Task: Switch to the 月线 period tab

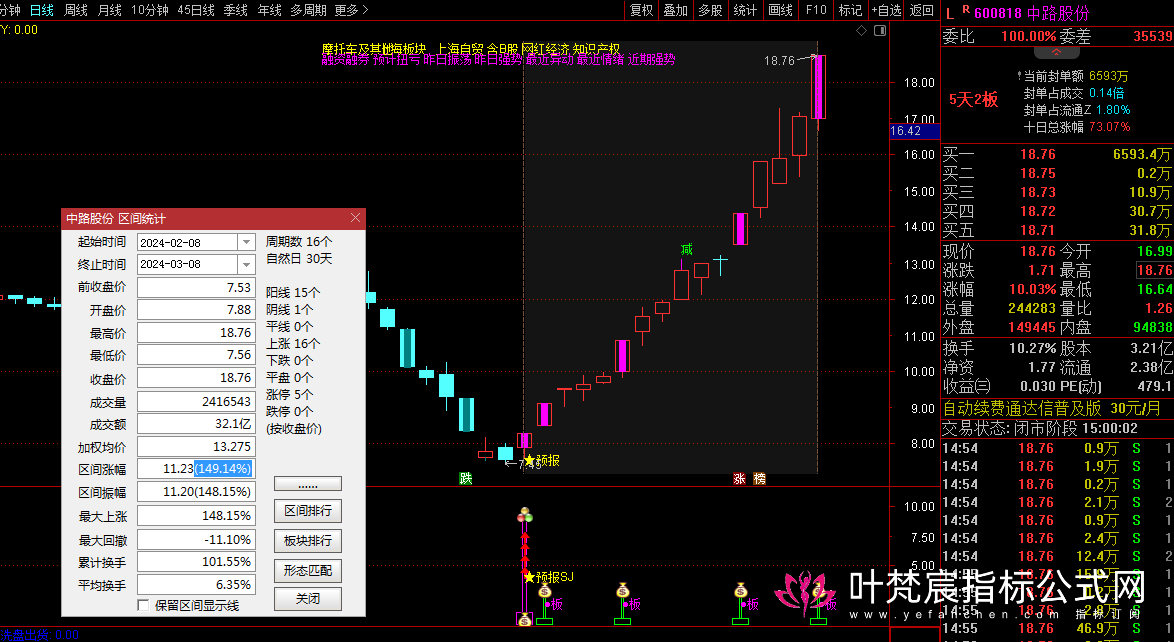Action: [x=109, y=10]
